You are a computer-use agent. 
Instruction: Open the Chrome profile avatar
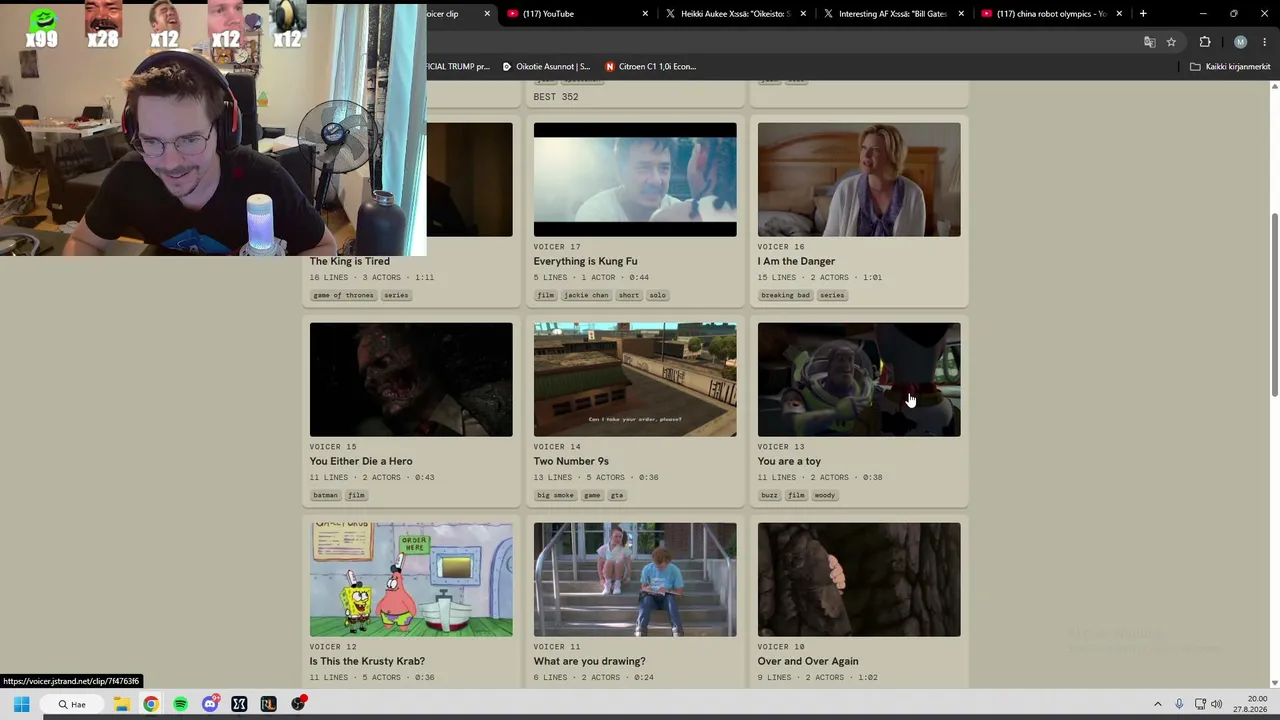coord(1240,42)
